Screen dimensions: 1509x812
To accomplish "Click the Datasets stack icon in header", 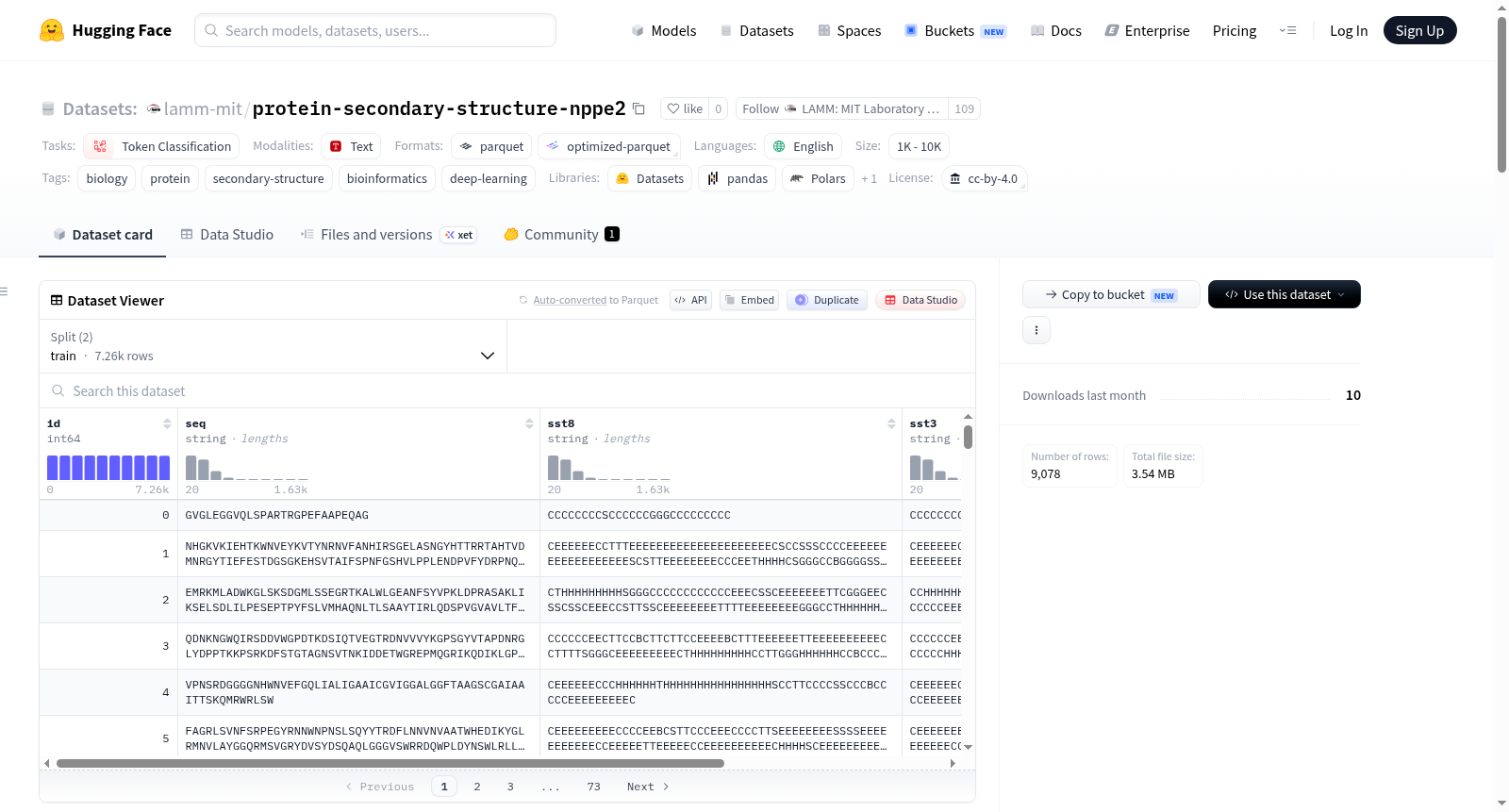I will (x=48, y=108).
